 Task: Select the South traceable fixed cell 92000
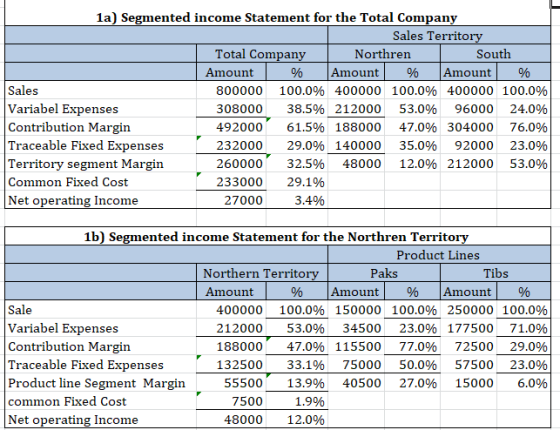(468, 145)
